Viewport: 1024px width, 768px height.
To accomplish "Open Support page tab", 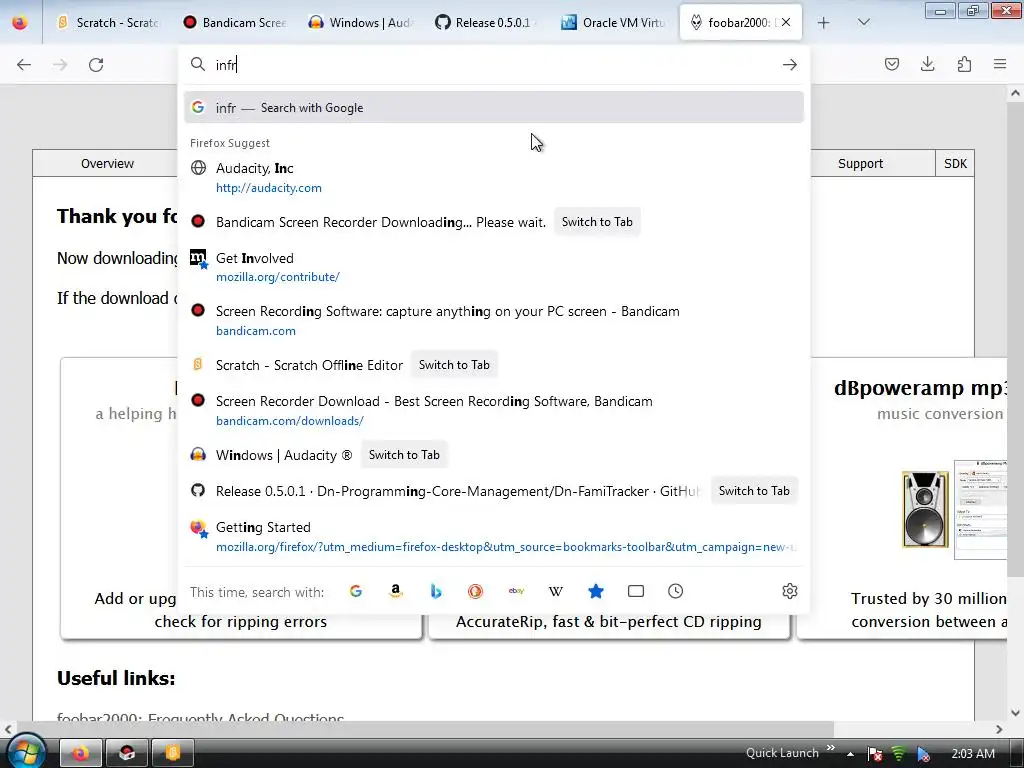I will tap(860, 163).
